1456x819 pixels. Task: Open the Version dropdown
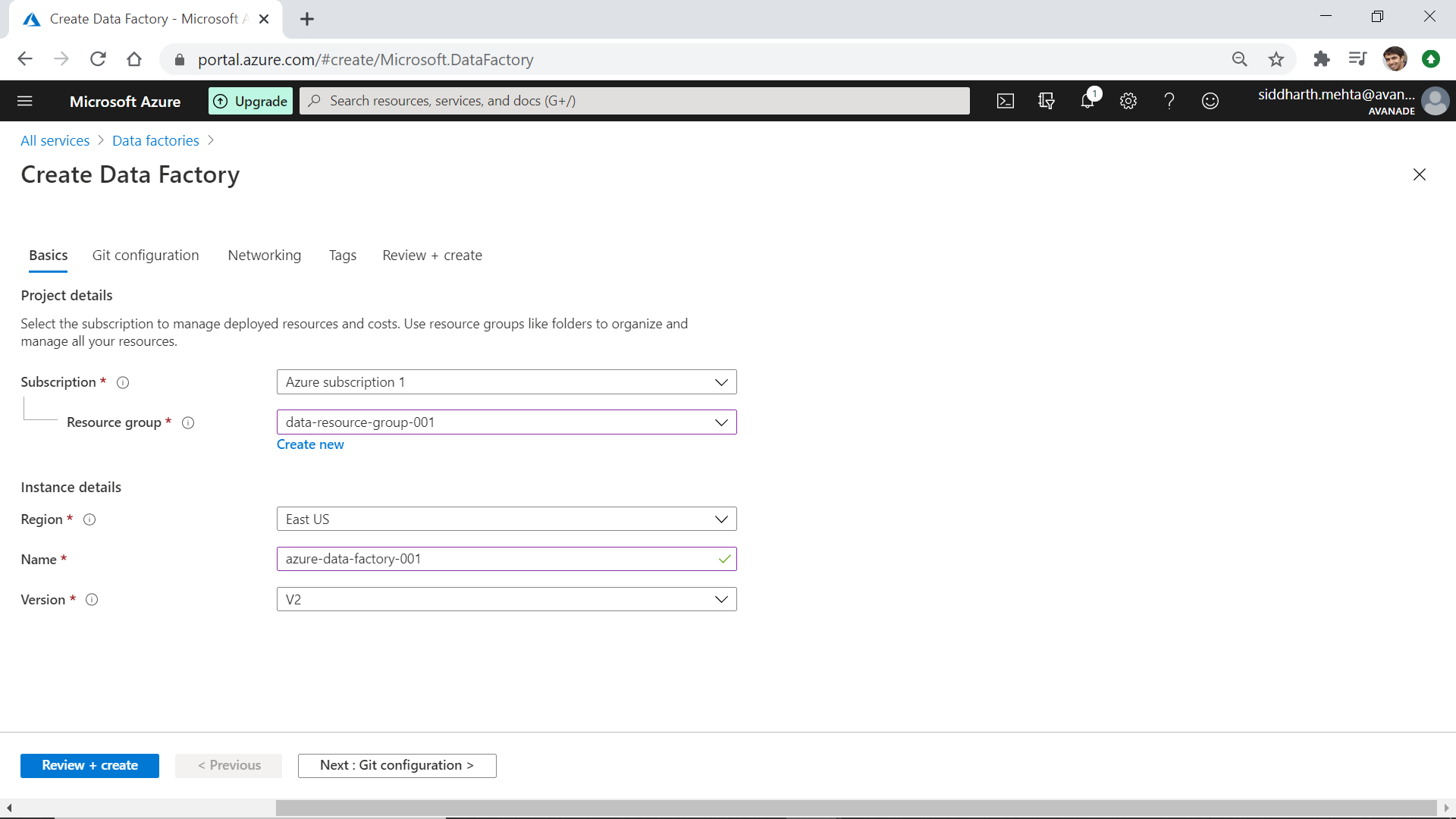506,600
